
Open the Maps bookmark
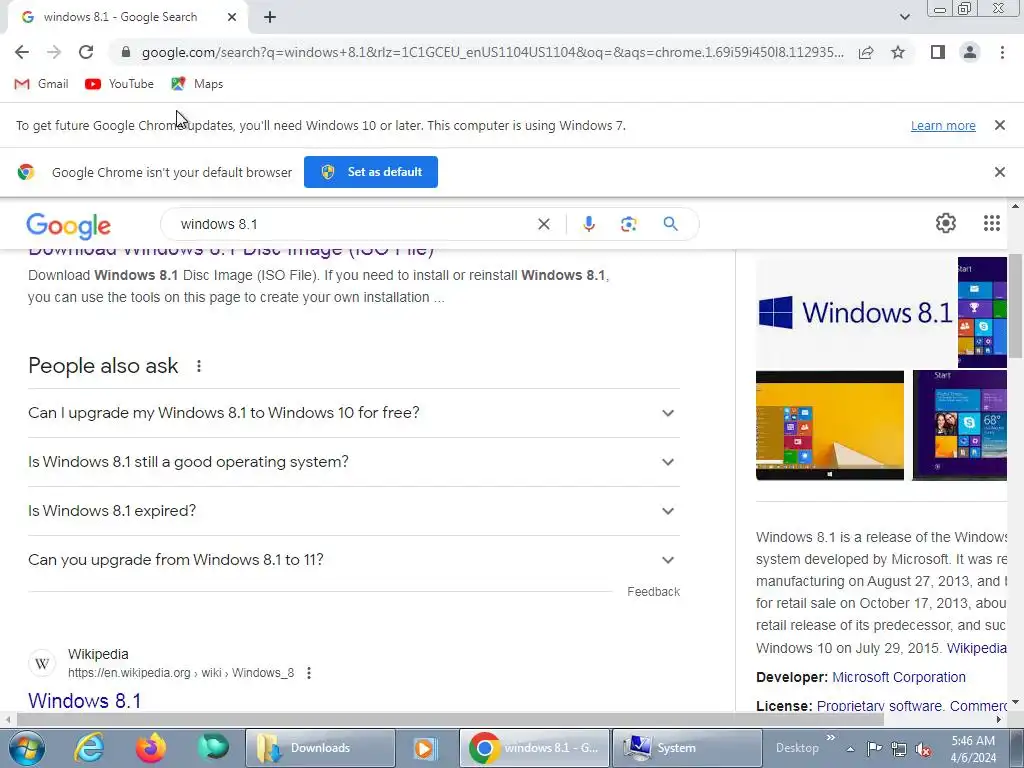(x=197, y=84)
